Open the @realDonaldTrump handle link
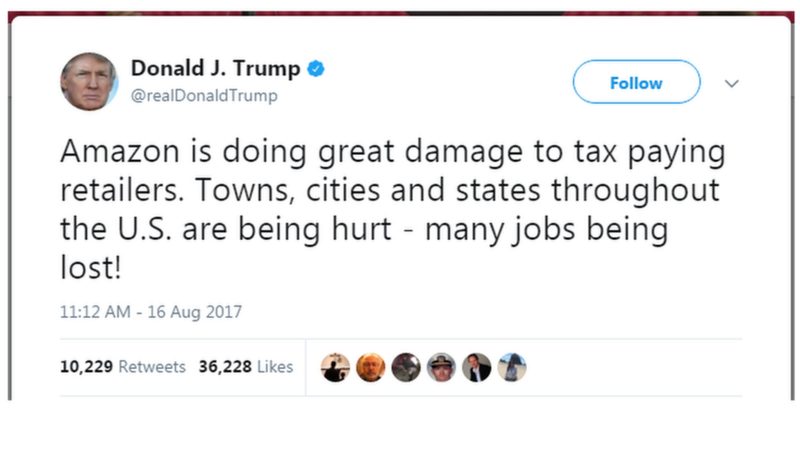Image resolution: width=800 pixels, height=450 pixels. tap(204, 95)
